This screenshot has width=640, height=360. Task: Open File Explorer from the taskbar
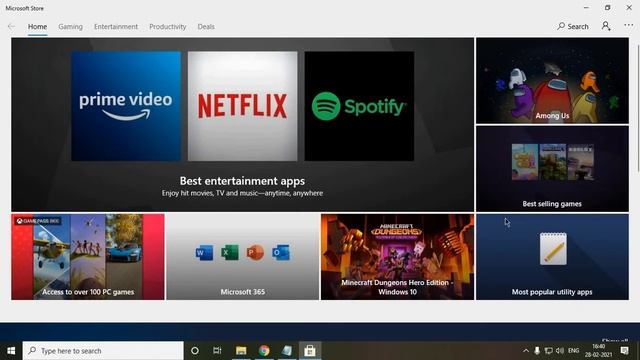pyautogui.click(x=241, y=351)
